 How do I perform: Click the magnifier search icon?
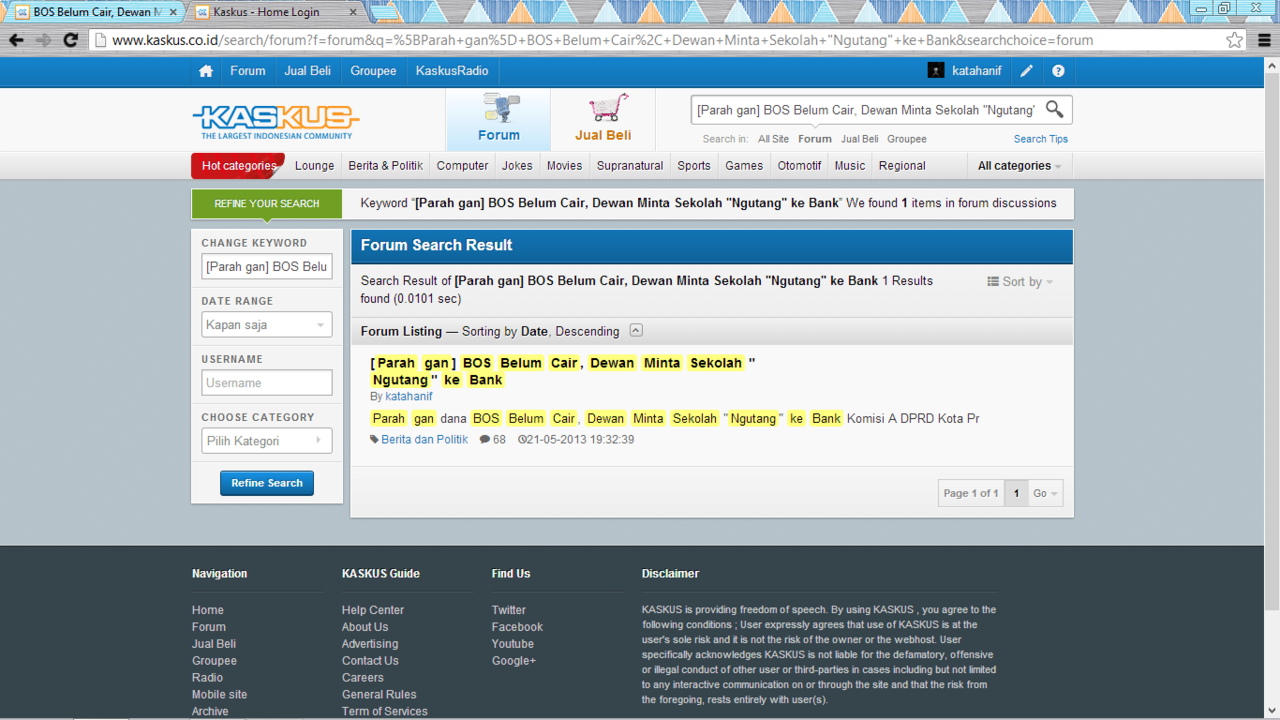pos(1055,109)
